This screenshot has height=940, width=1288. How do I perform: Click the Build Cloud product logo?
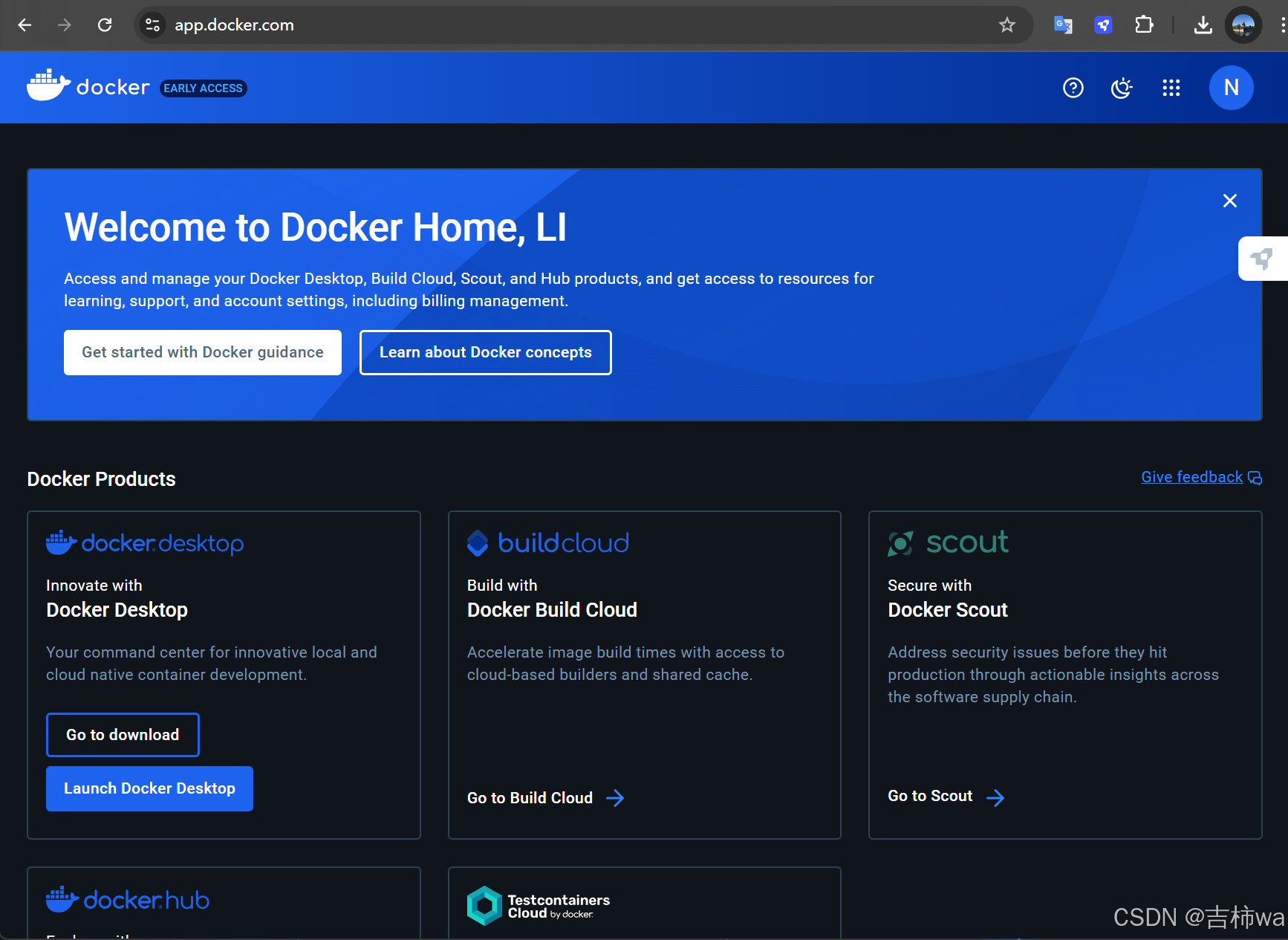pos(548,543)
